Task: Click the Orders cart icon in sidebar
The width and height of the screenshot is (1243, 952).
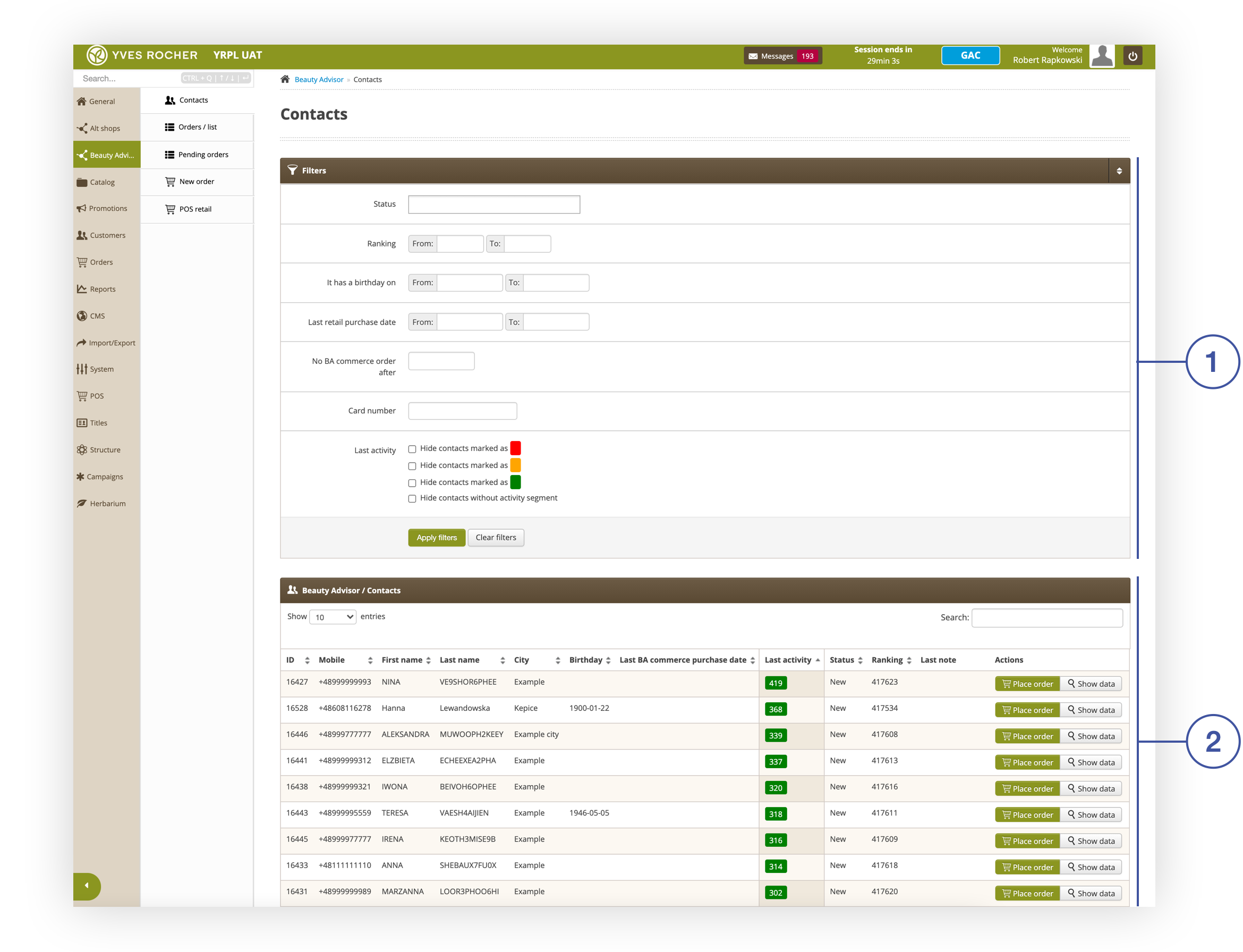Action: 82,262
